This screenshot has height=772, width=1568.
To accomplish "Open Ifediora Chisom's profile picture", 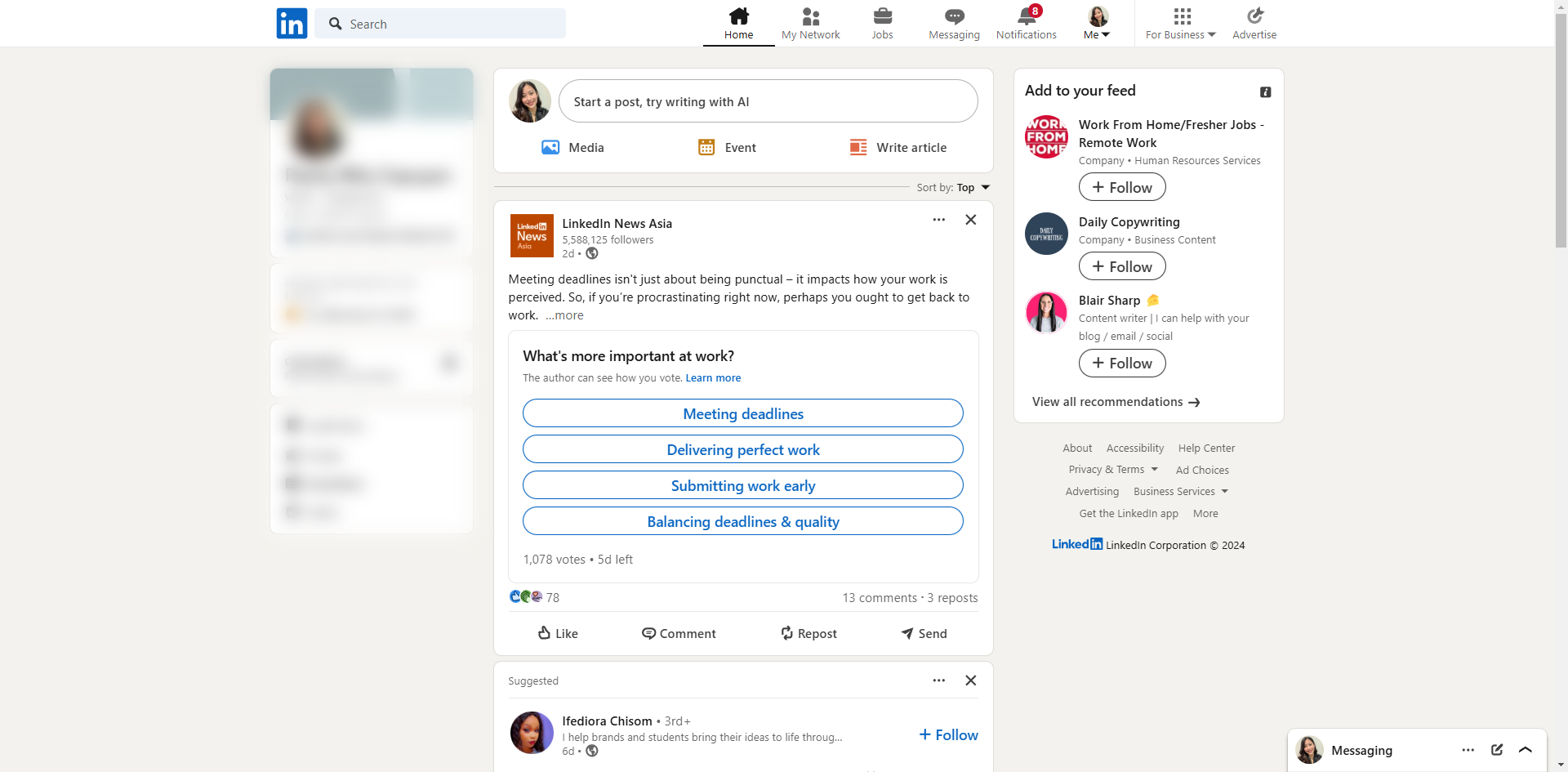I will pyautogui.click(x=532, y=733).
